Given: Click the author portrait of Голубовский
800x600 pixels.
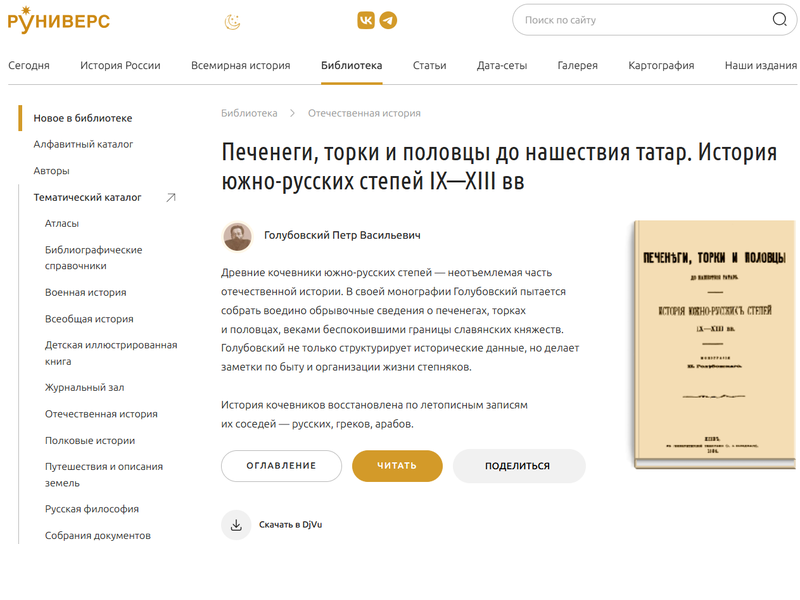Looking at the screenshot, I should [238, 237].
